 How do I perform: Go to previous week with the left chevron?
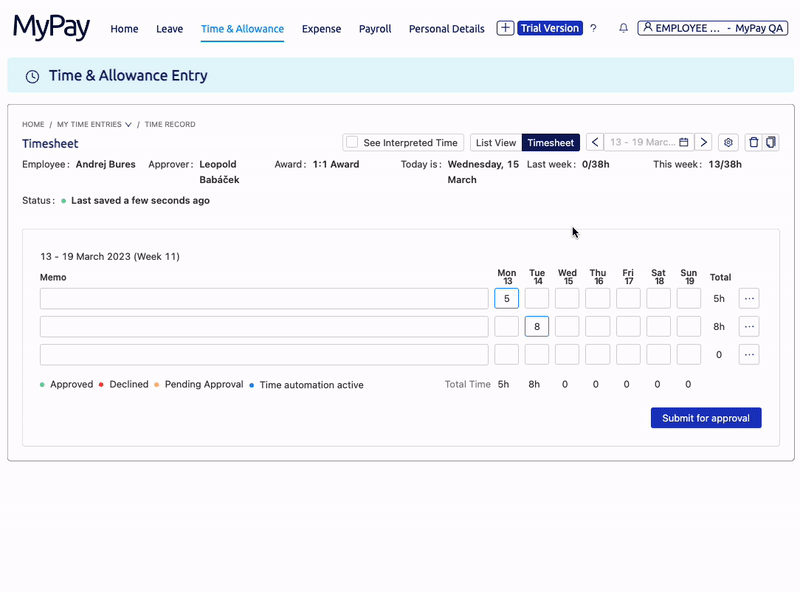[595, 142]
